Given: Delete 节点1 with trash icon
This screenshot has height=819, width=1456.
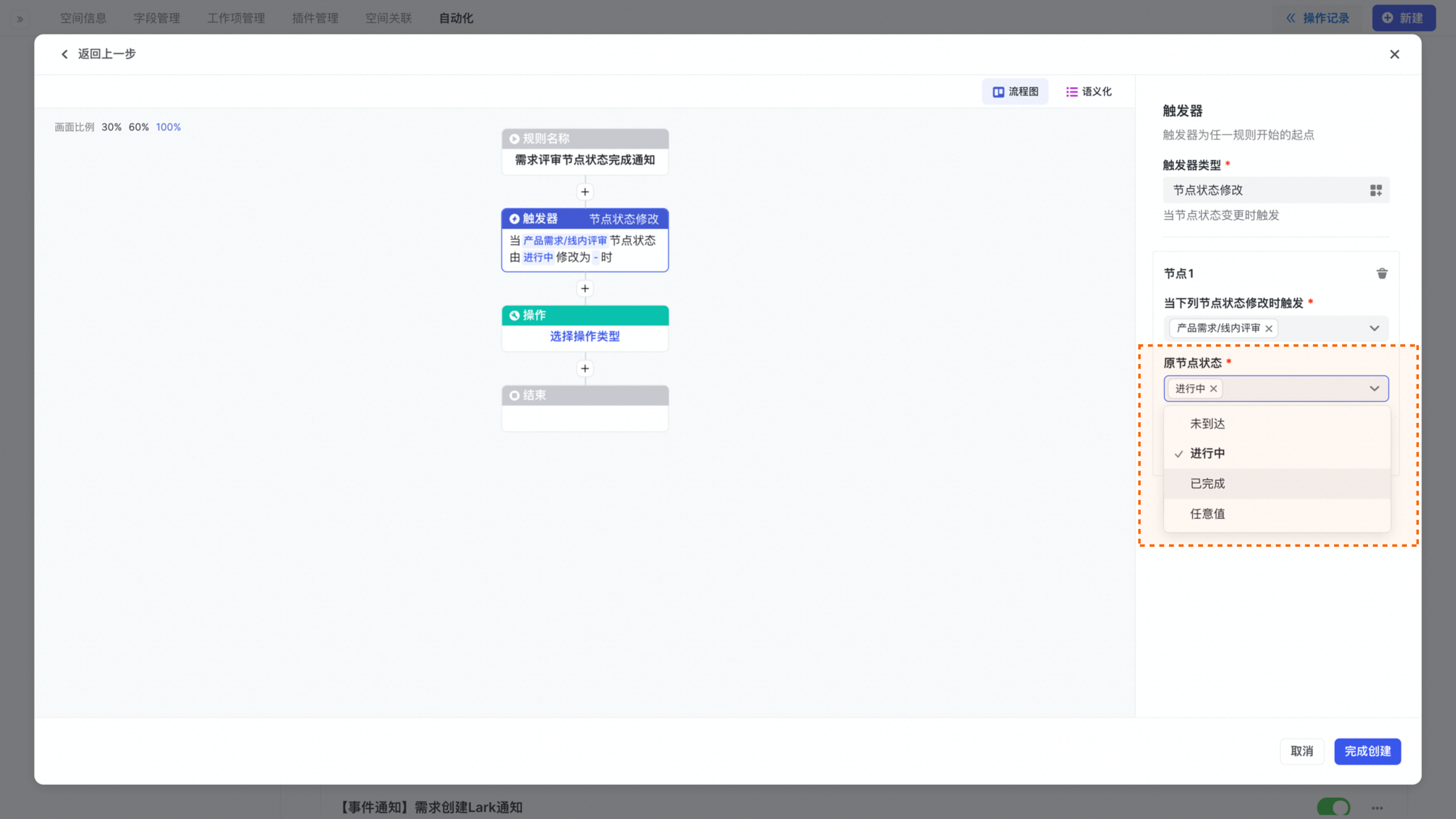Looking at the screenshot, I should tap(1382, 273).
